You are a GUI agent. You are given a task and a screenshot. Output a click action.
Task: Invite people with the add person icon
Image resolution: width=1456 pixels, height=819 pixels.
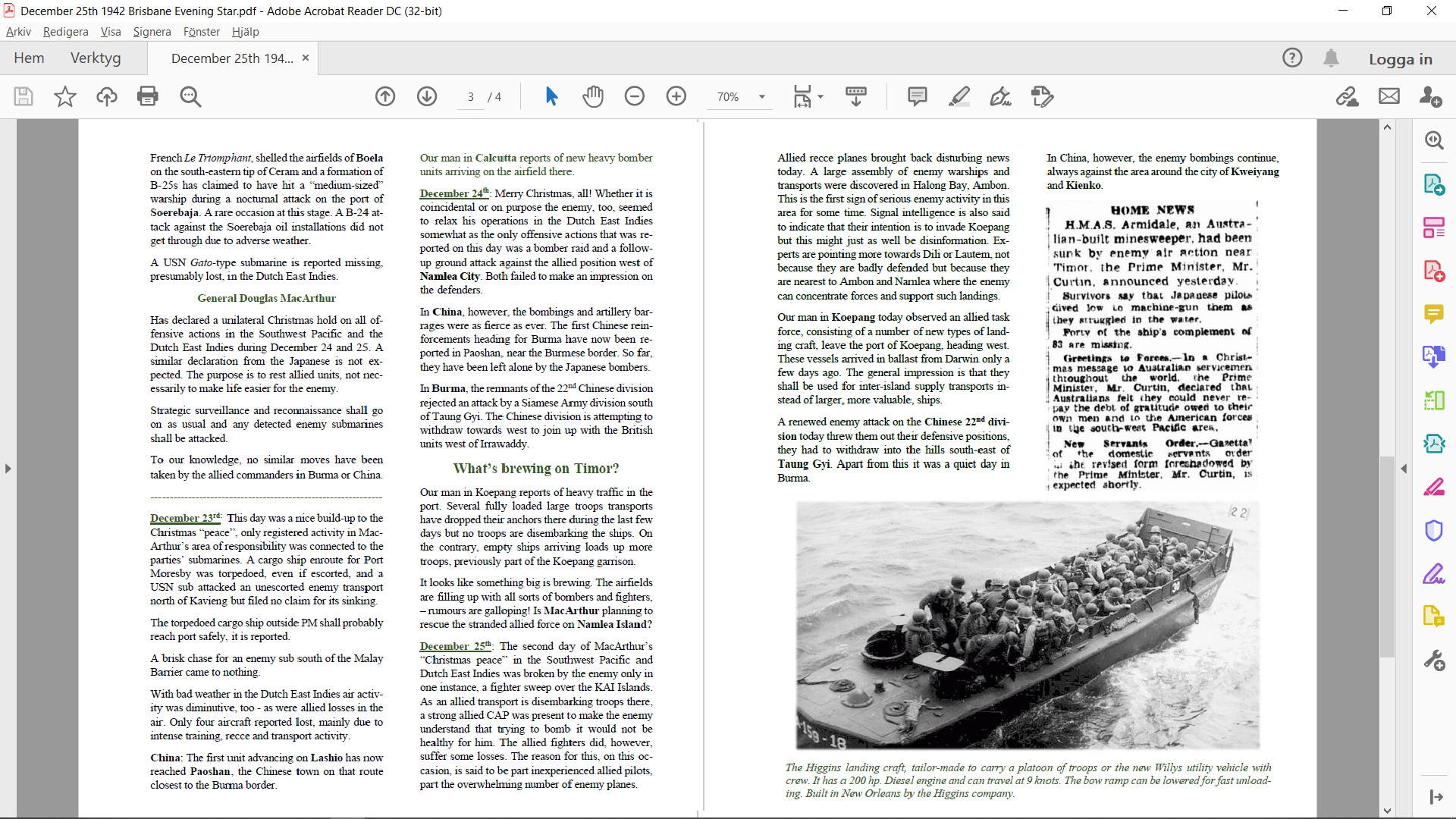pyautogui.click(x=1431, y=96)
